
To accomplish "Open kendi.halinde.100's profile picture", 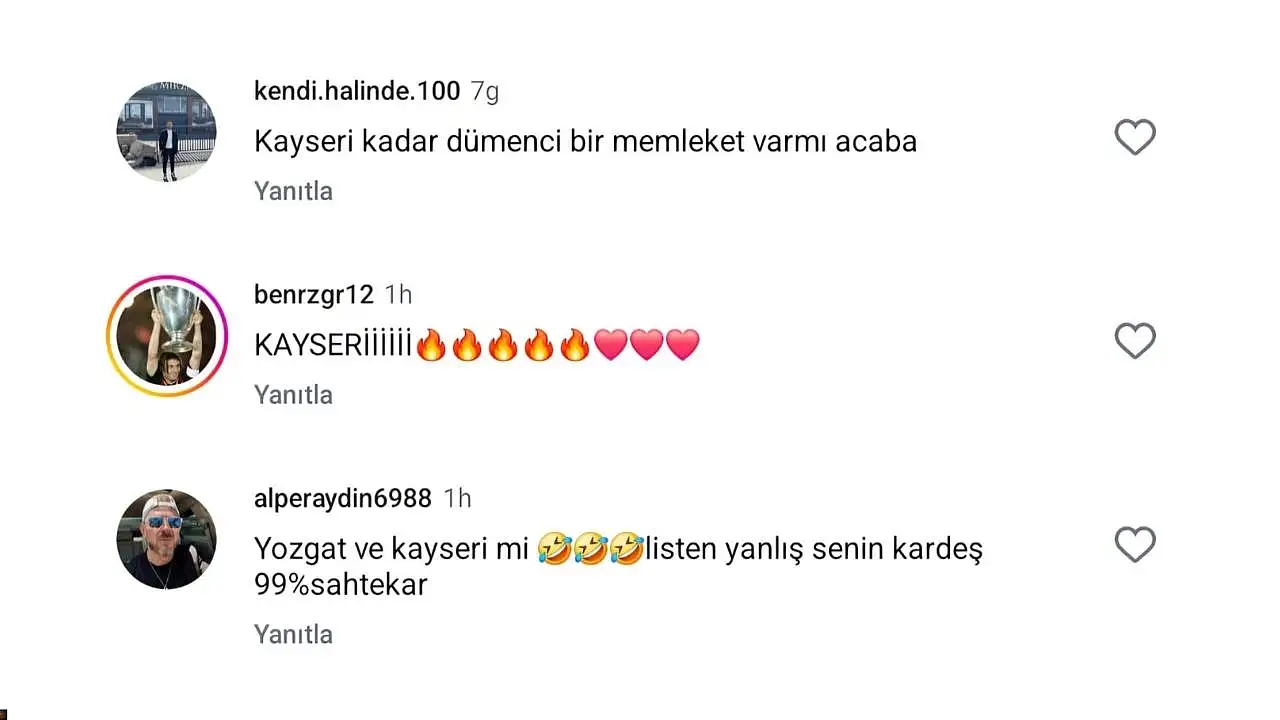I will [x=166, y=132].
